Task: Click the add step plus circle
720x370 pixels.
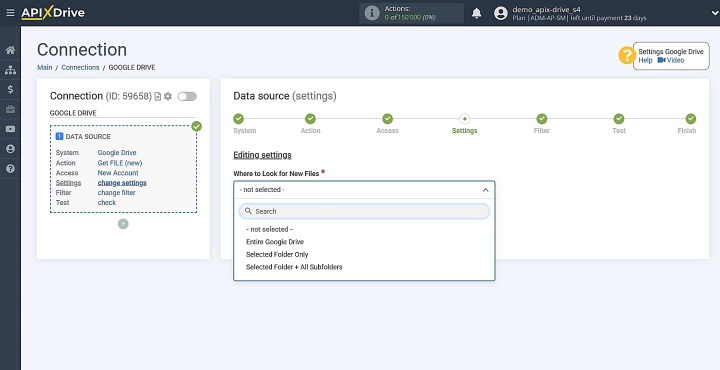Action: pyautogui.click(x=123, y=224)
